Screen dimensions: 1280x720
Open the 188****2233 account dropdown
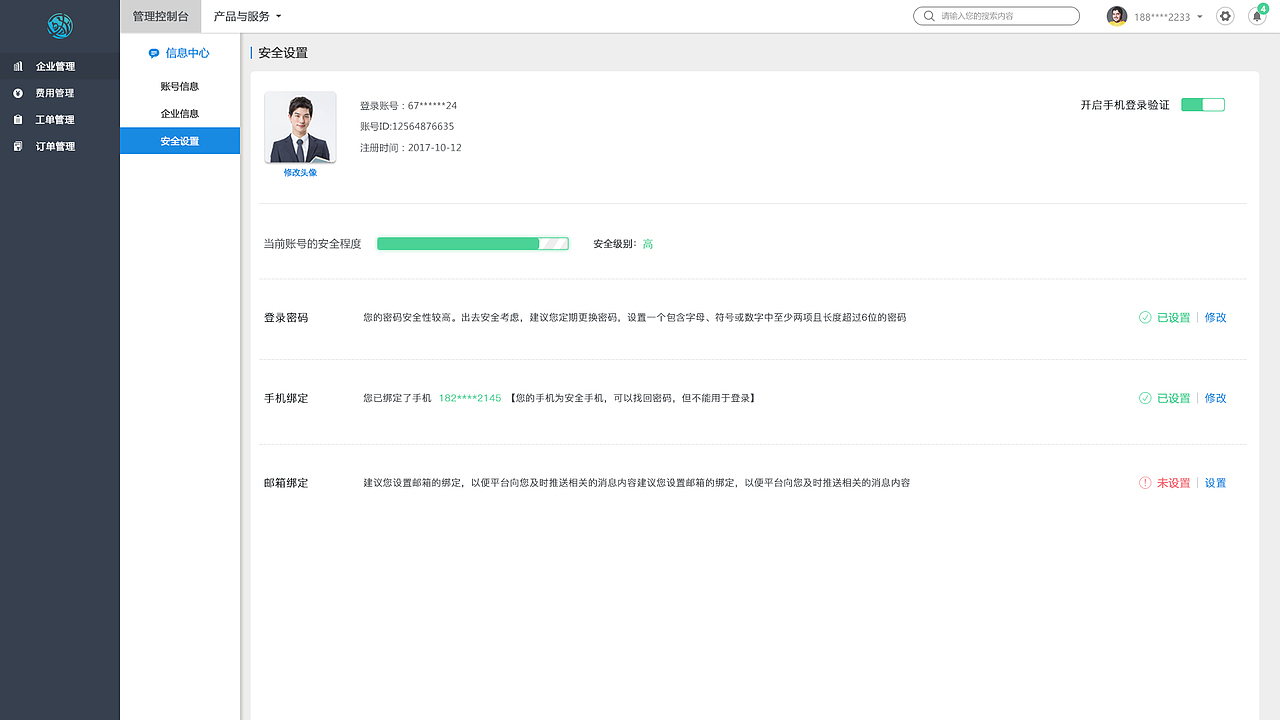pos(1168,17)
